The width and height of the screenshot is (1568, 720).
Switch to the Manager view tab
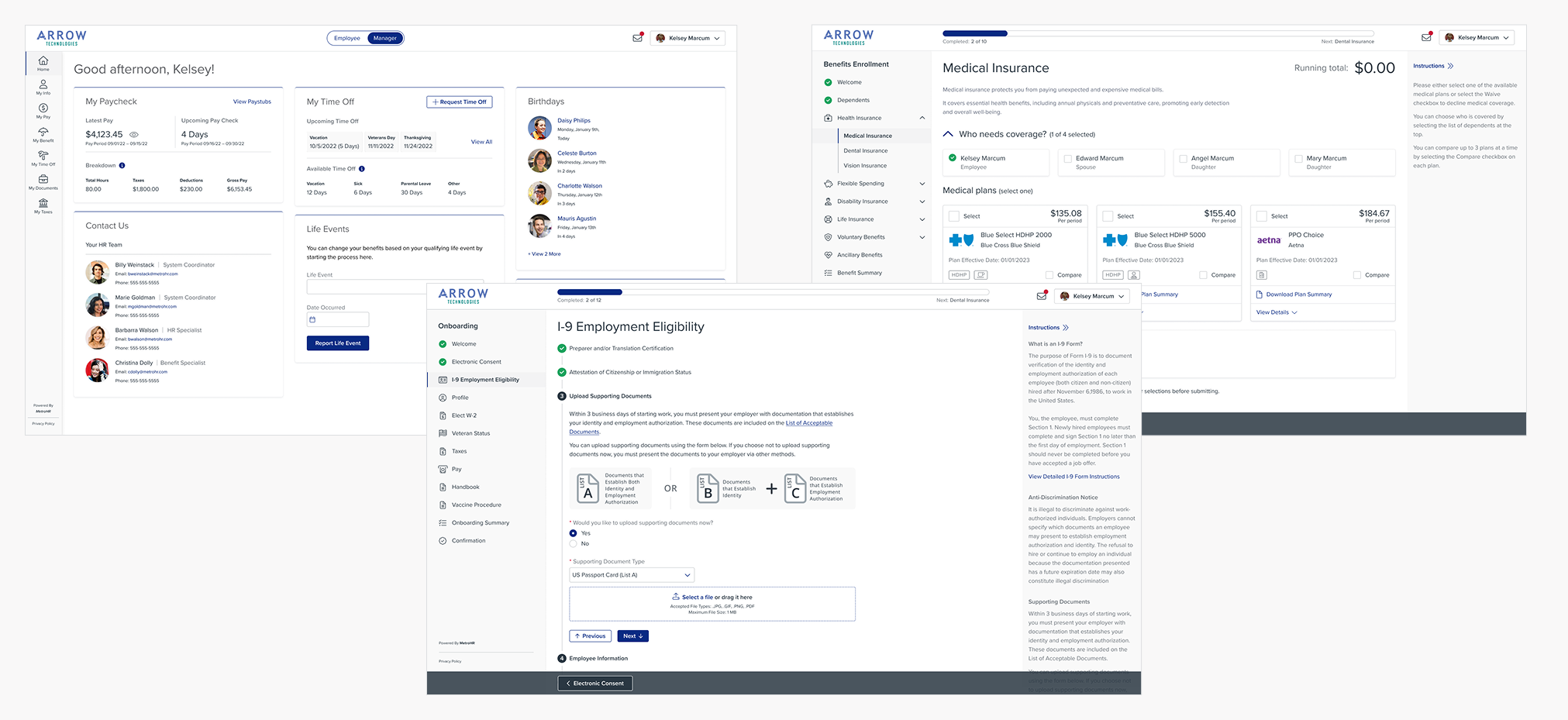tap(384, 38)
